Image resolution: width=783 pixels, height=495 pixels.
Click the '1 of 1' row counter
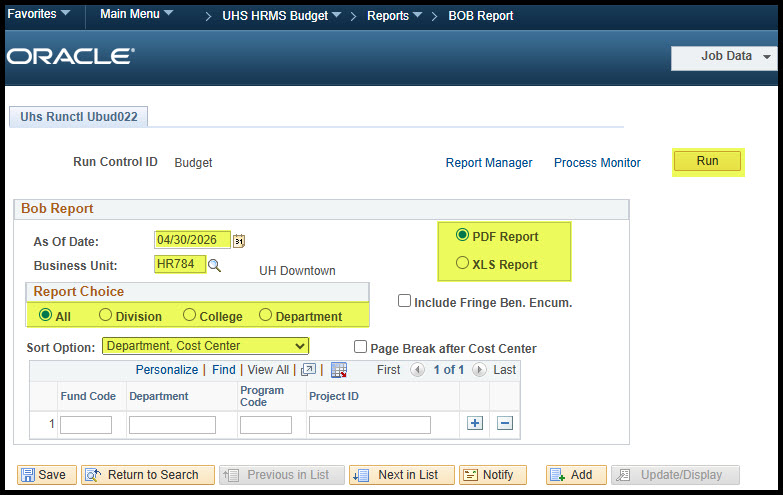(x=448, y=370)
